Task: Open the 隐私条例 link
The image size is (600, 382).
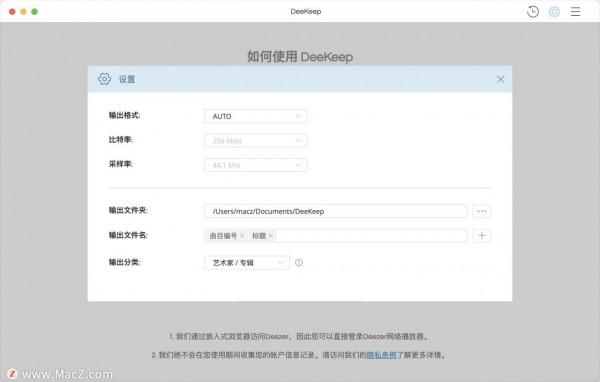Action: click(381, 355)
